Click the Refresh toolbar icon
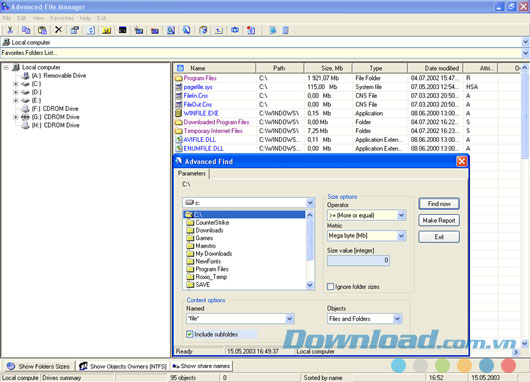Viewport: 530px width, 382px height. [x=91, y=30]
